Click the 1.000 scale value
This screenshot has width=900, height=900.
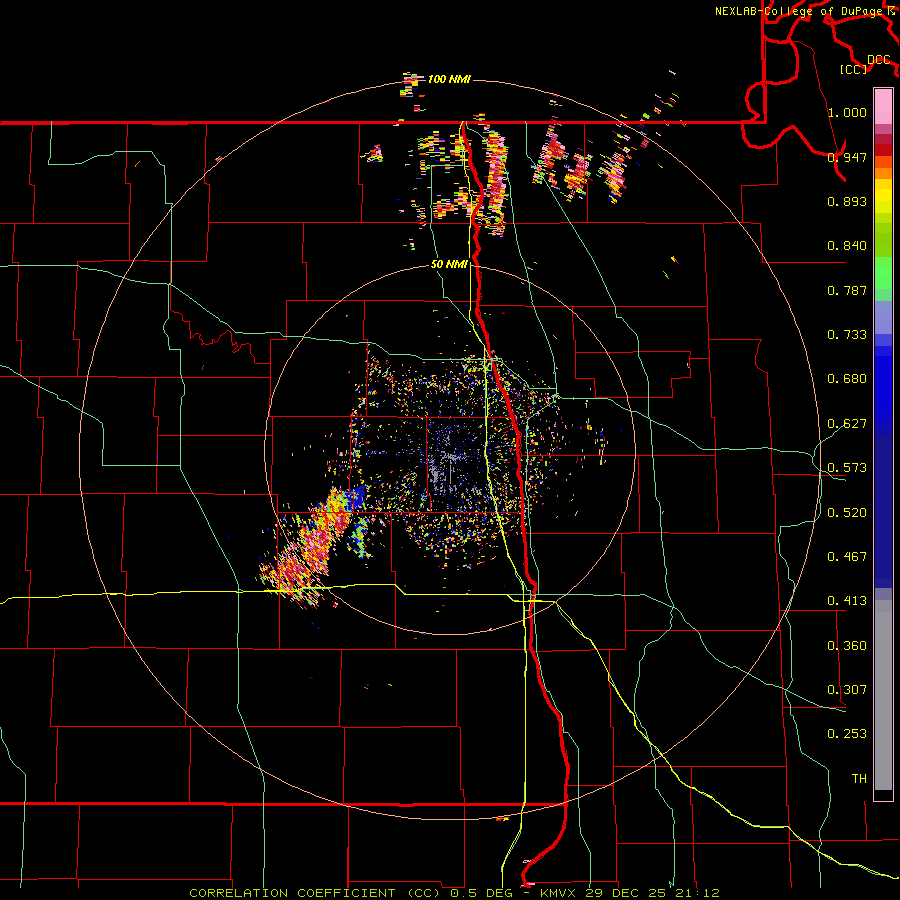(847, 112)
